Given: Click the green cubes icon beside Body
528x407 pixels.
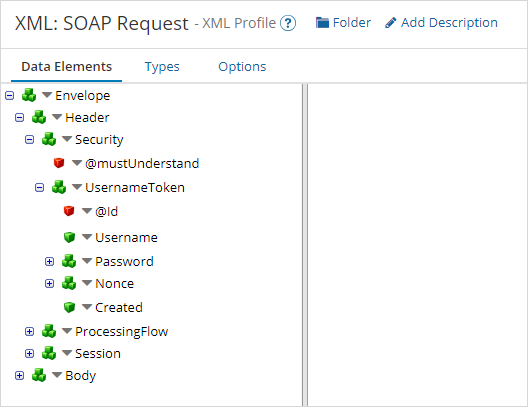Looking at the screenshot, I should click(39, 375).
